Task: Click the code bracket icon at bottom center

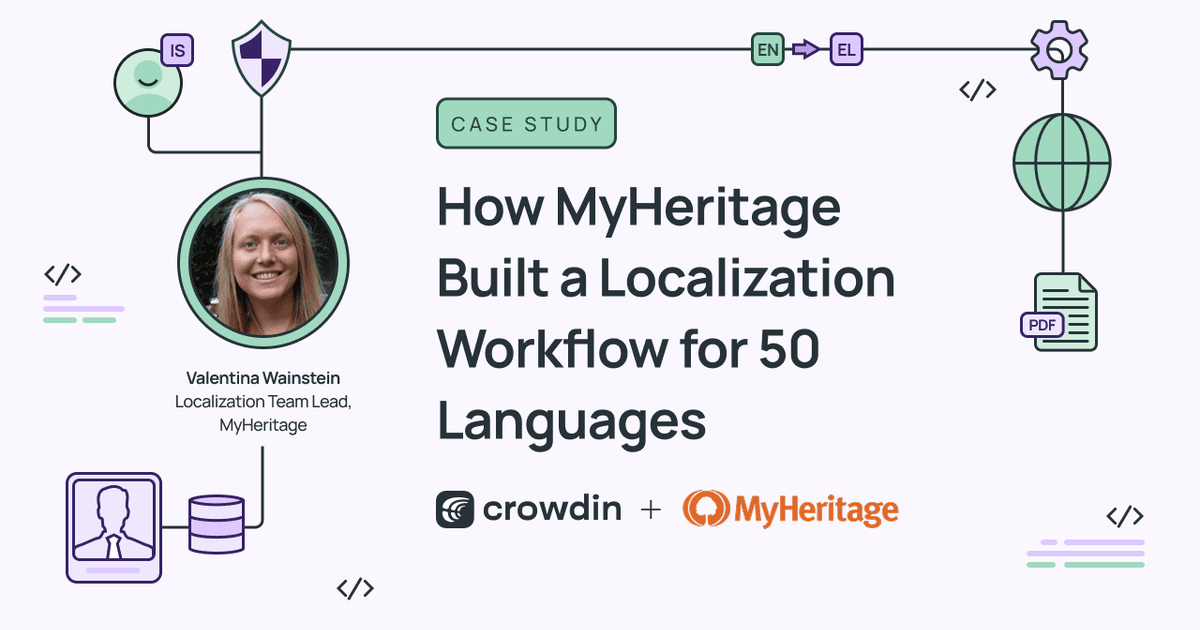Action: (x=355, y=588)
